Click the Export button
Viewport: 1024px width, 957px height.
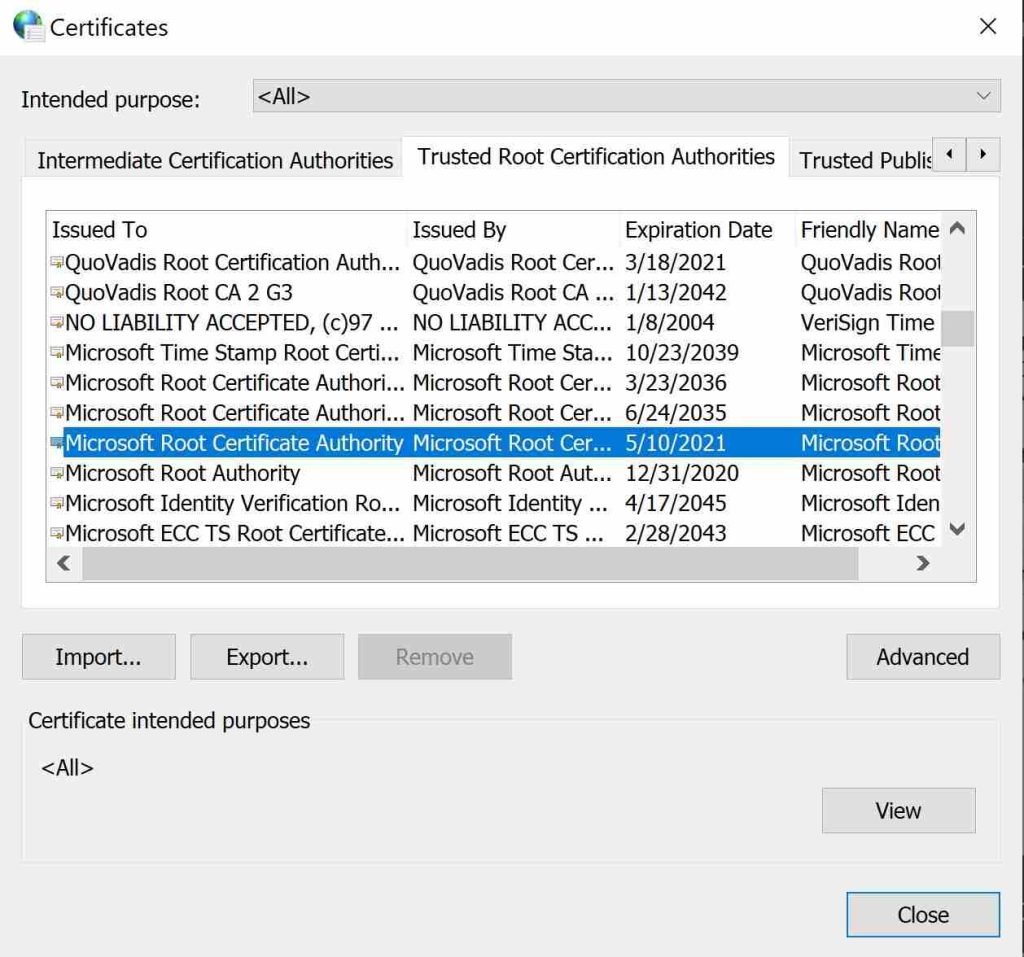tap(267, 657)
